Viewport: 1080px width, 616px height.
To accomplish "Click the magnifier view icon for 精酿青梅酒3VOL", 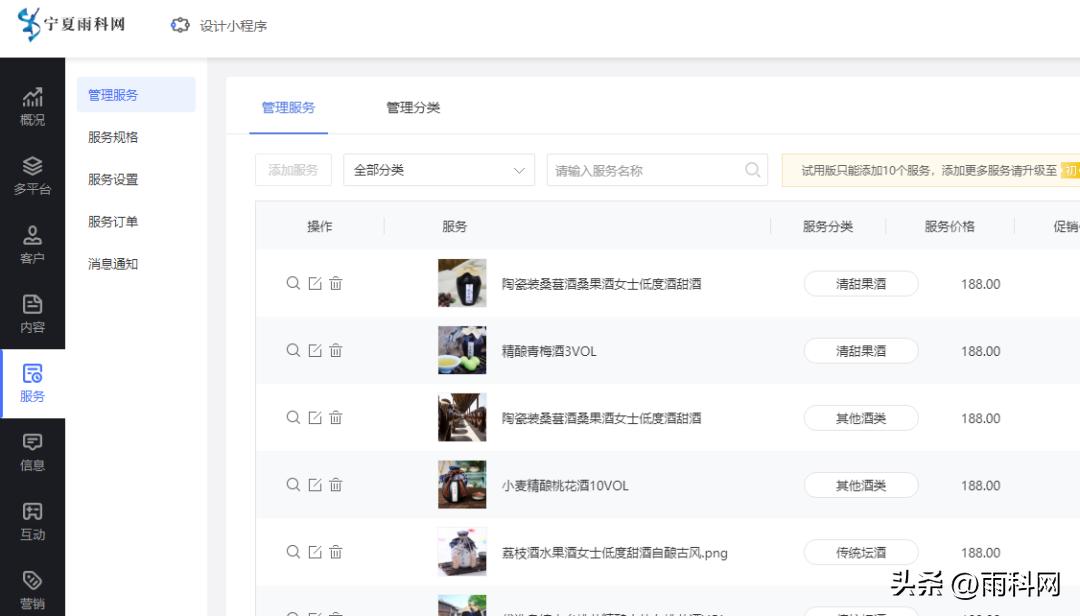I will coord(293,351).
